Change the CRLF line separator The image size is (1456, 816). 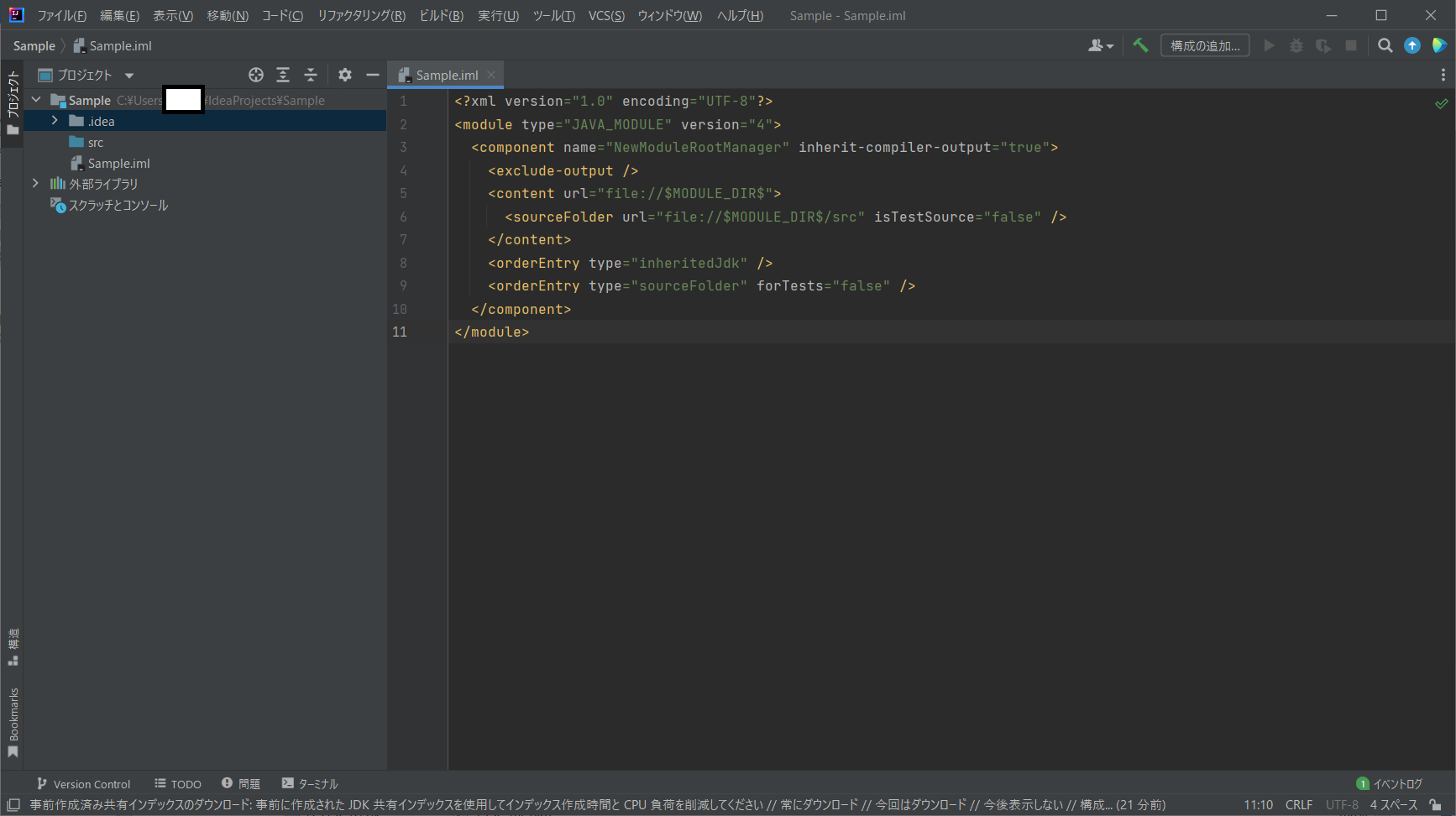[x=1298, y=805]
